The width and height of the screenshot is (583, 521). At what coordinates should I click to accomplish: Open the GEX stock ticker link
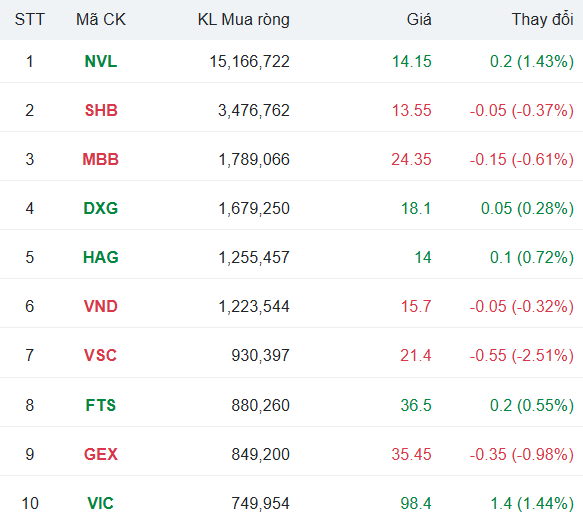coord(101,454)
